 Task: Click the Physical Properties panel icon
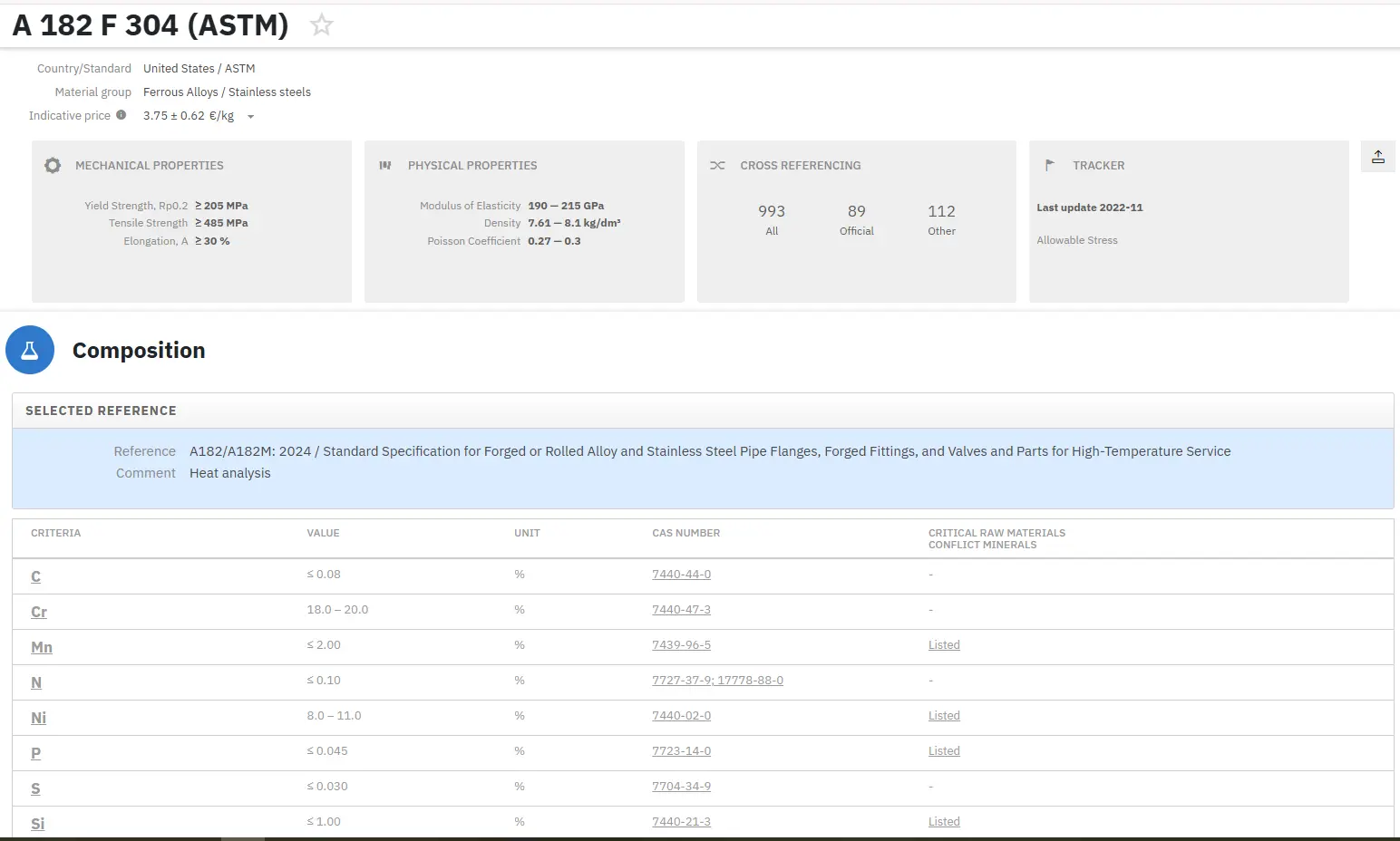(385, 166)
